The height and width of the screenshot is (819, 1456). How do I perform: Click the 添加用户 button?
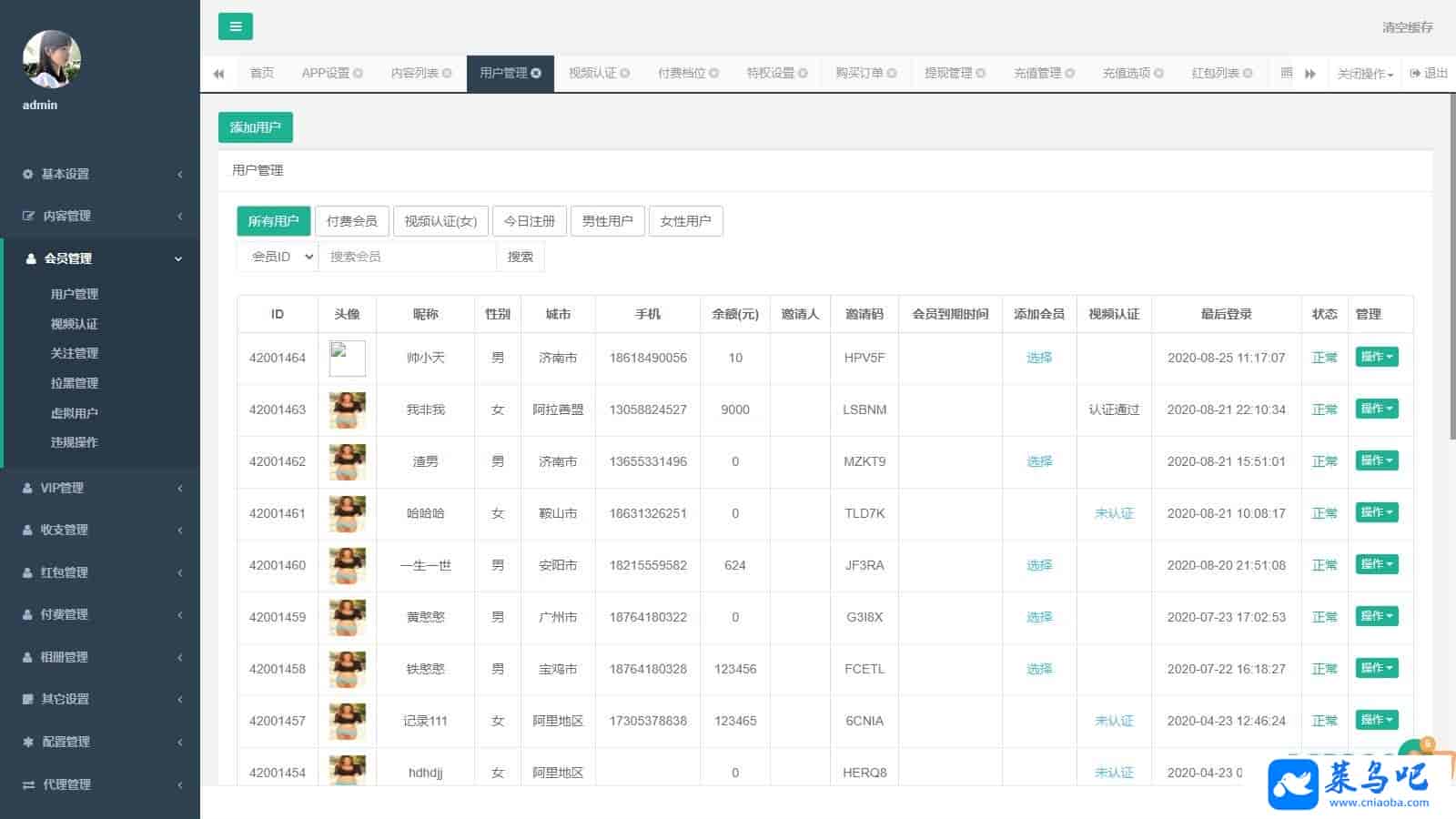(255, 127)
